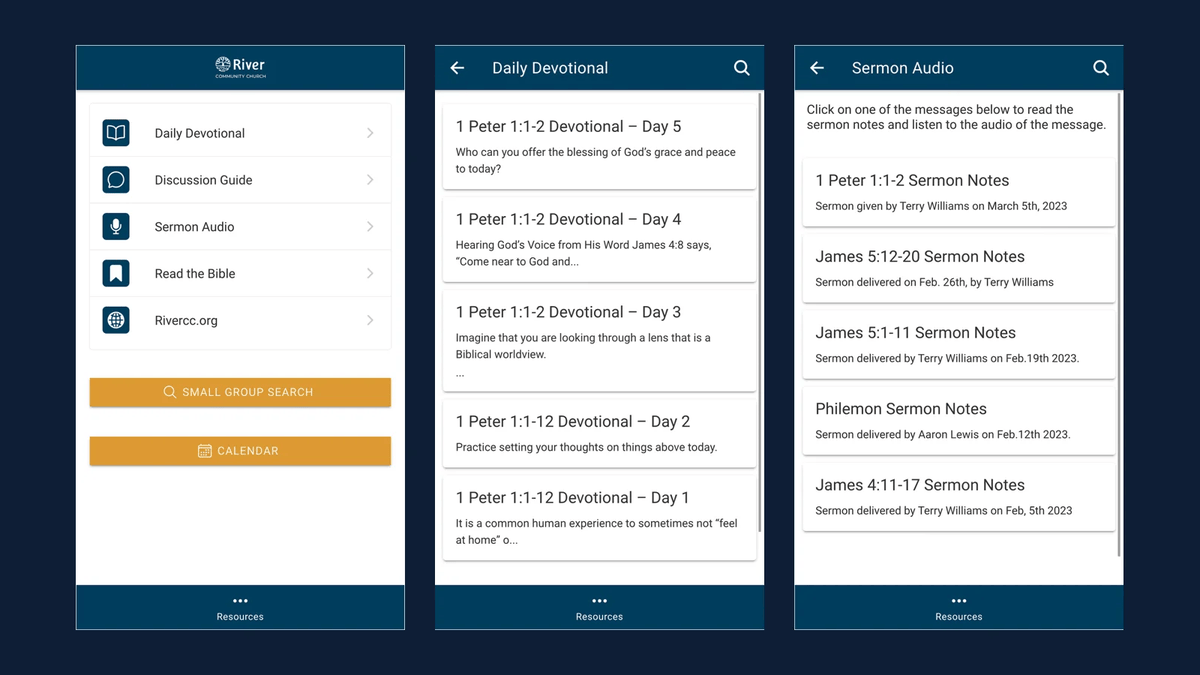Viewport: 1200px width, 675px height.
Task: Click "Who can you offer the blessing" excerpt
Action: (x=595, y=160)
